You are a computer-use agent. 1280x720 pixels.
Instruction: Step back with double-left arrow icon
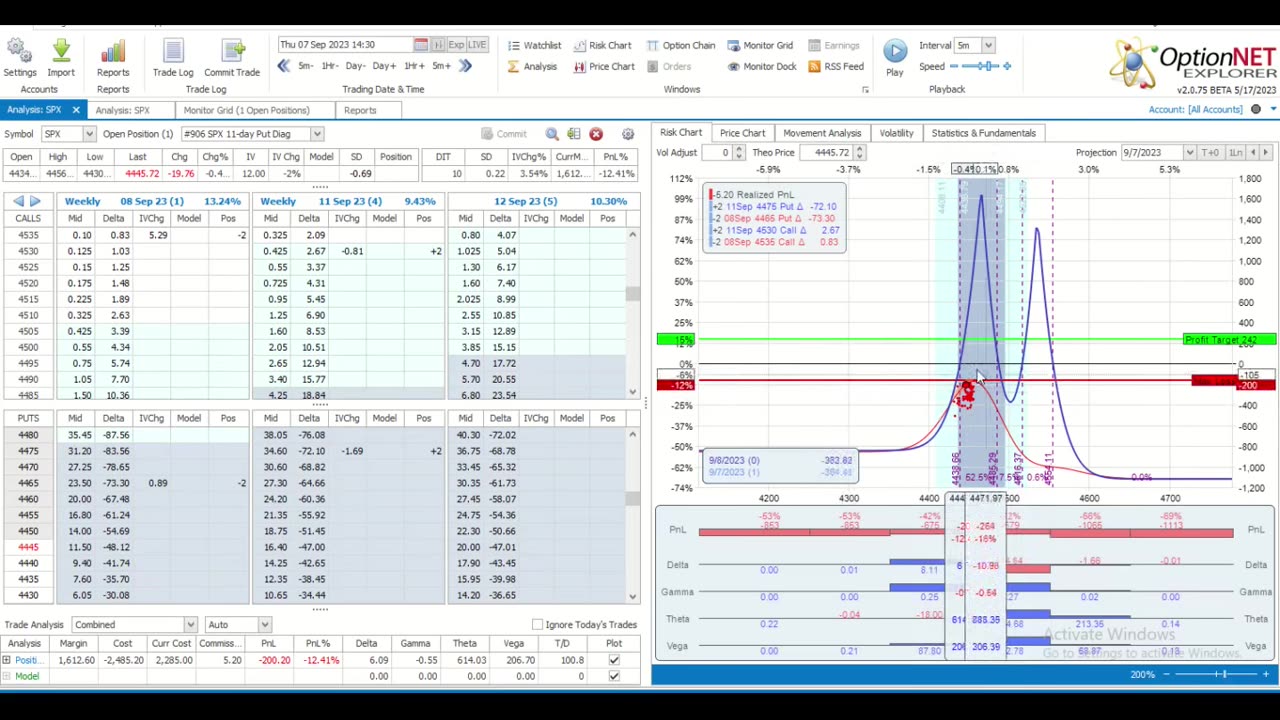pos(283,66)
